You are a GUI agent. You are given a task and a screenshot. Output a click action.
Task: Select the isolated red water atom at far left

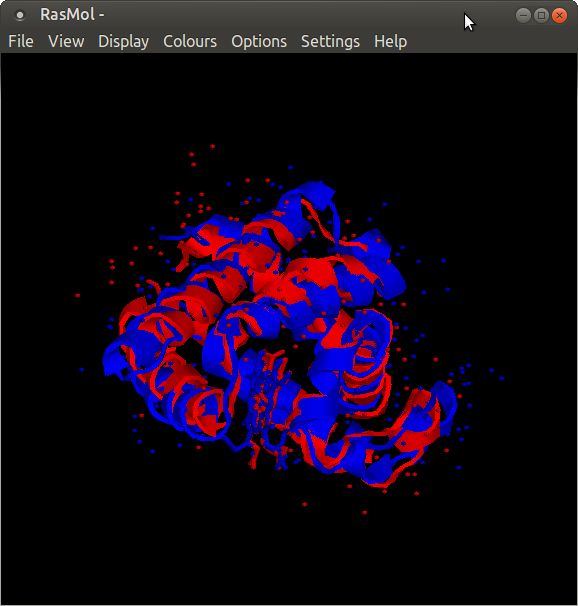[78, 295]
